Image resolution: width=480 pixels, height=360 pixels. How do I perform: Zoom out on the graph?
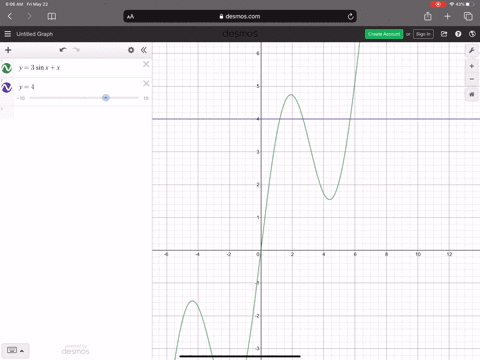coord(472,79)
